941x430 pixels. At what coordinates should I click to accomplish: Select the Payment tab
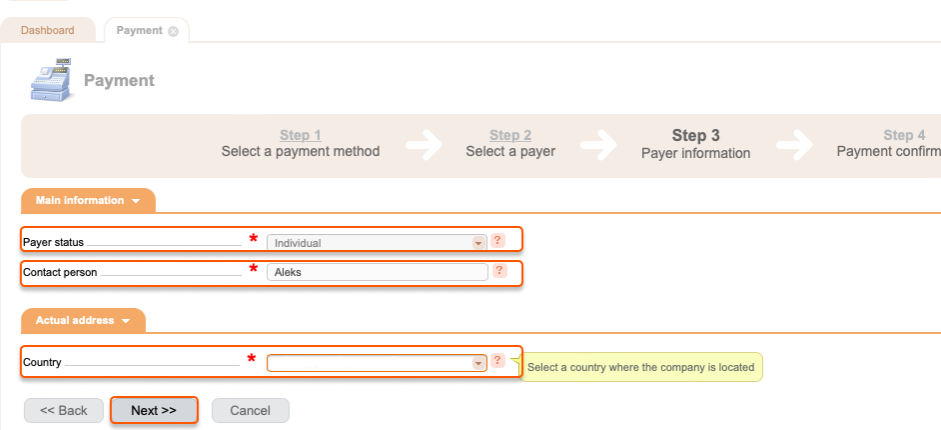139,30
